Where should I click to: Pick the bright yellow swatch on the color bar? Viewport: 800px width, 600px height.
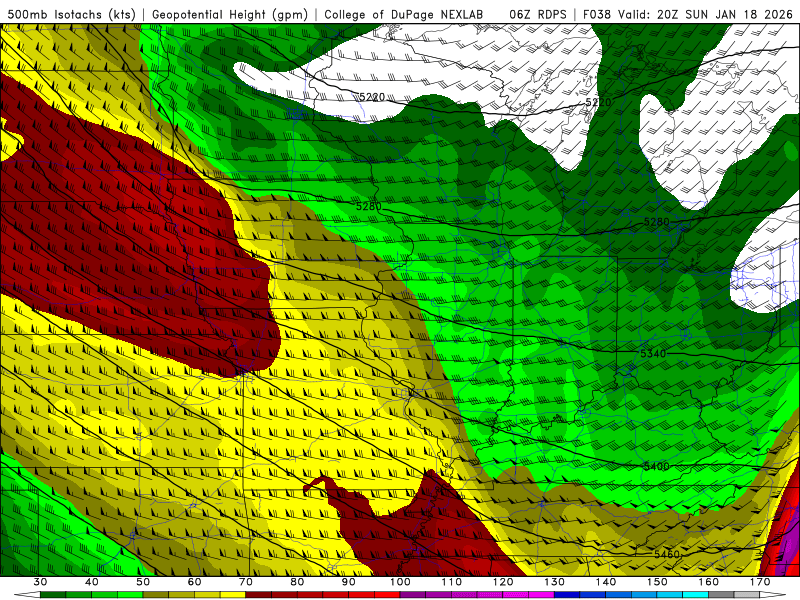point(233,594)
